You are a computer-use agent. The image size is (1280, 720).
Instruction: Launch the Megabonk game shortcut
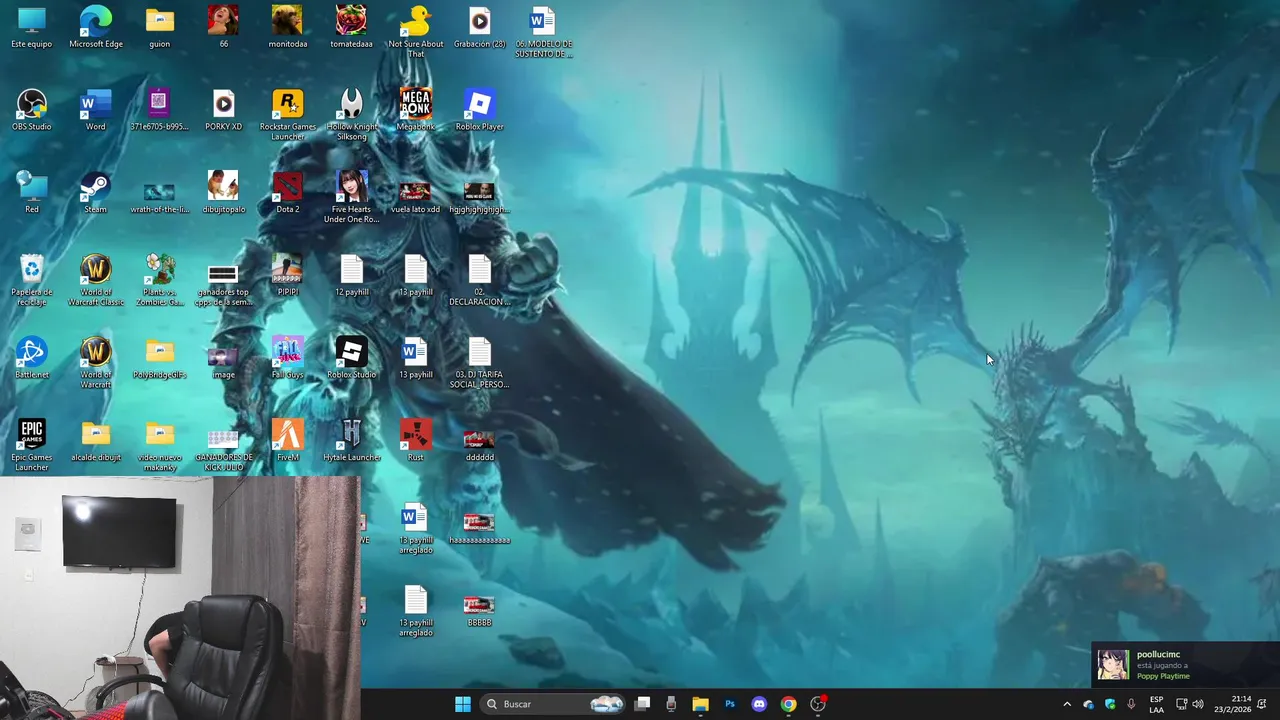[x=416, y=110]
